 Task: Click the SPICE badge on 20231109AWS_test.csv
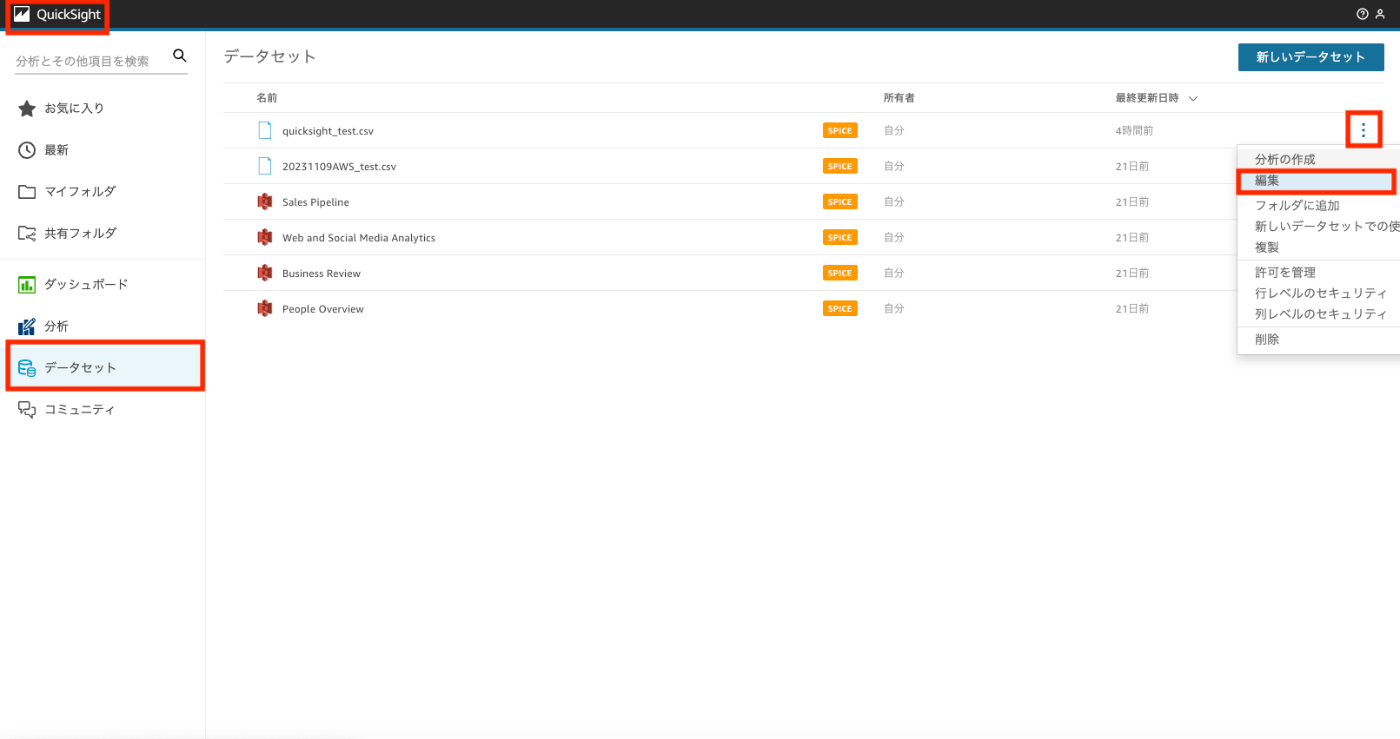840,166
